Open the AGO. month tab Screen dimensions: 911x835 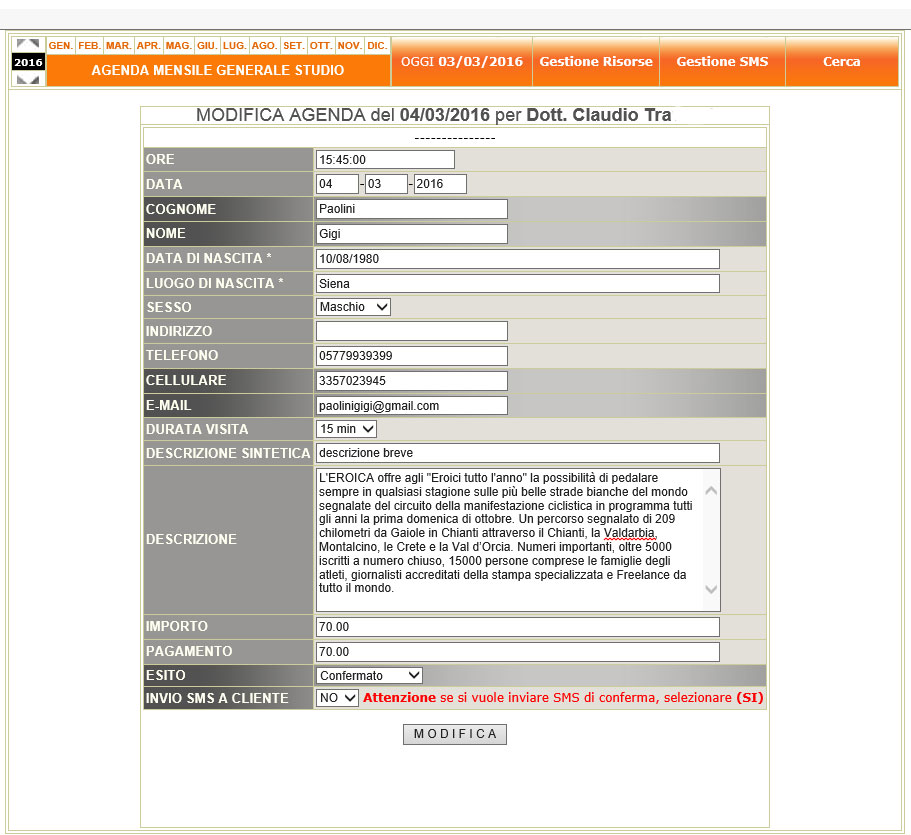264,46
